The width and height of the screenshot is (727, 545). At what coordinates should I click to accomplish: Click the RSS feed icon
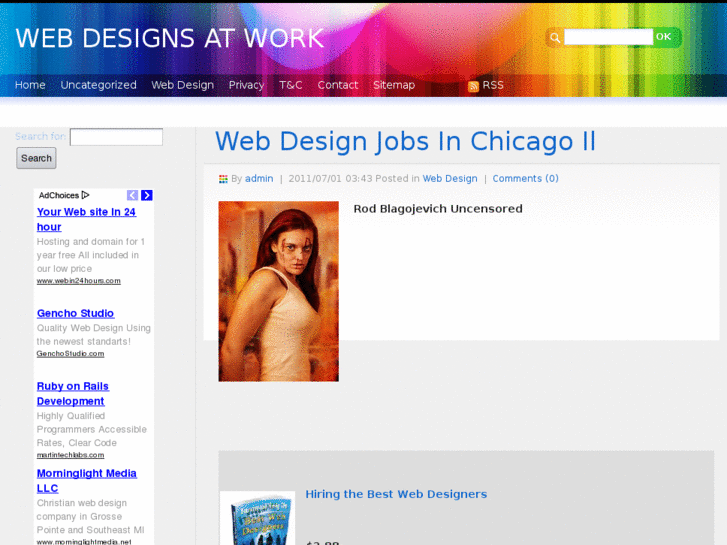pyautogui.click(x=473, y=86)
